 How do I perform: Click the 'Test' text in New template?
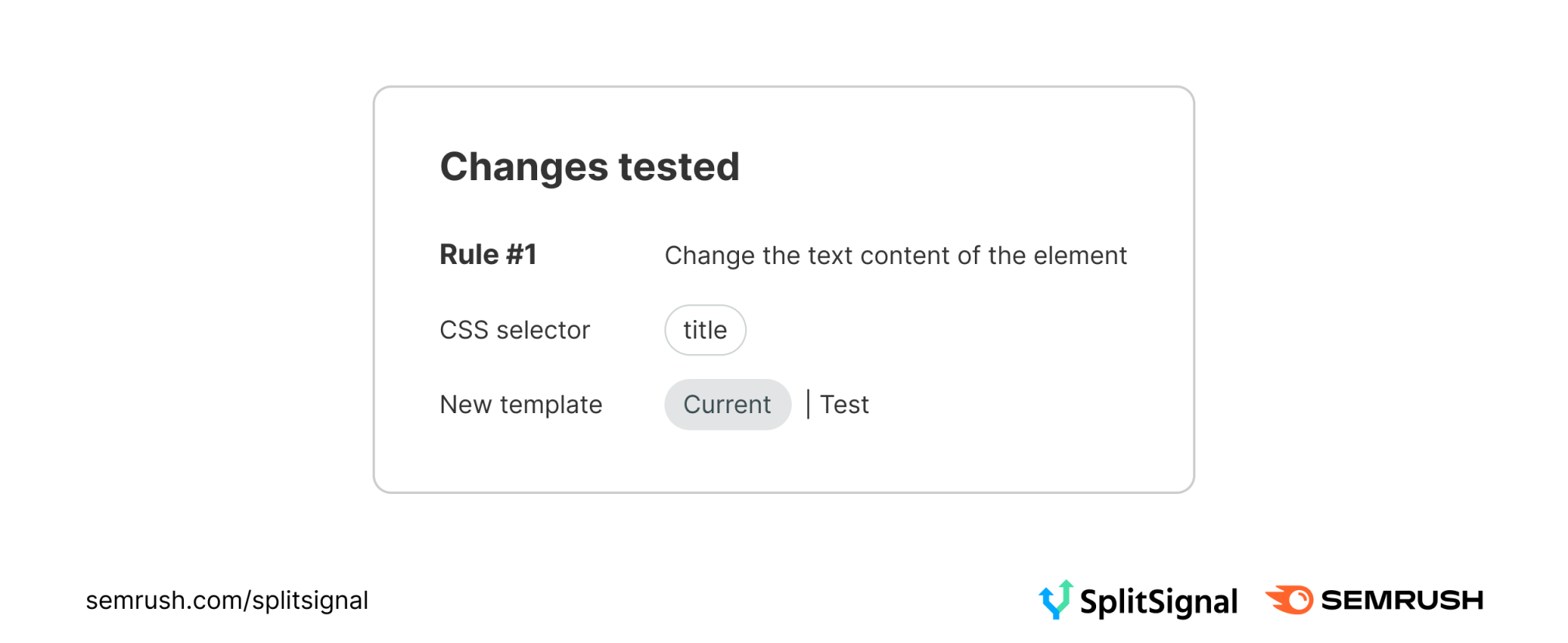(x=845, y=405)
